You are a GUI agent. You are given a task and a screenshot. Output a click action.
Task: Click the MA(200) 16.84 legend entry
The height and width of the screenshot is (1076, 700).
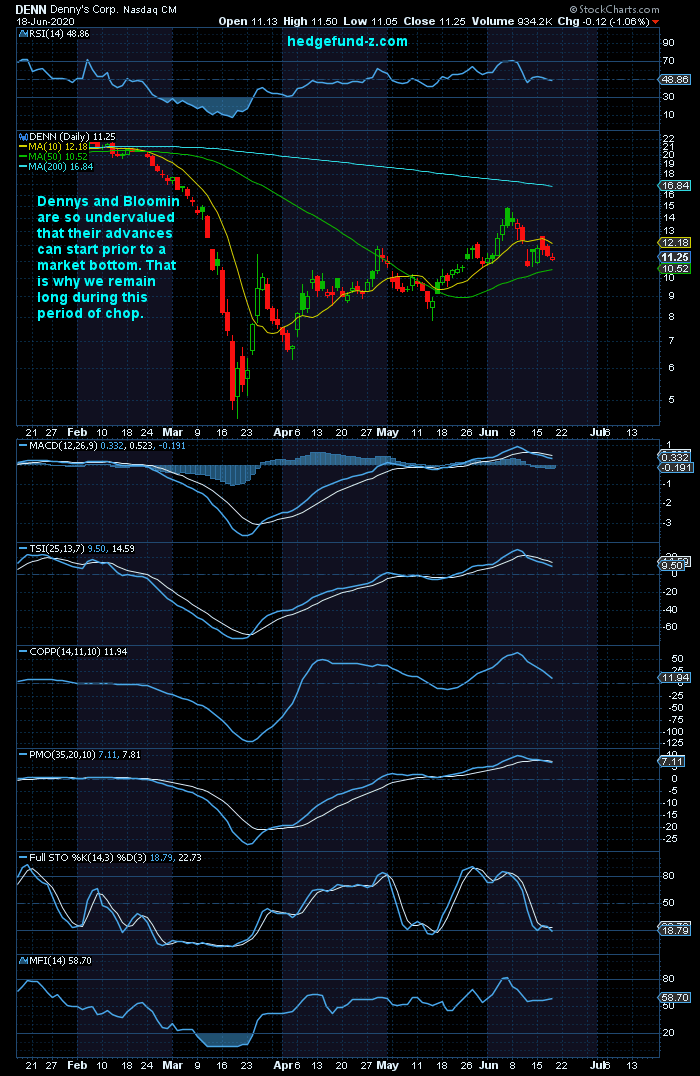tap(56, 166)
